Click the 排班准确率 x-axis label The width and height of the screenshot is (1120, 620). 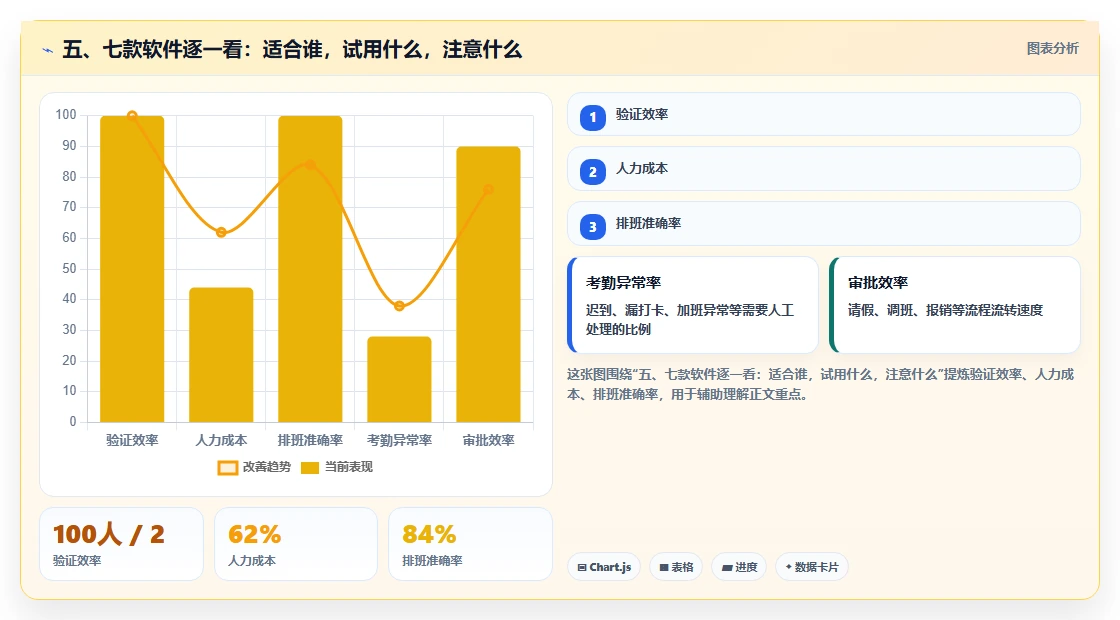310,441
